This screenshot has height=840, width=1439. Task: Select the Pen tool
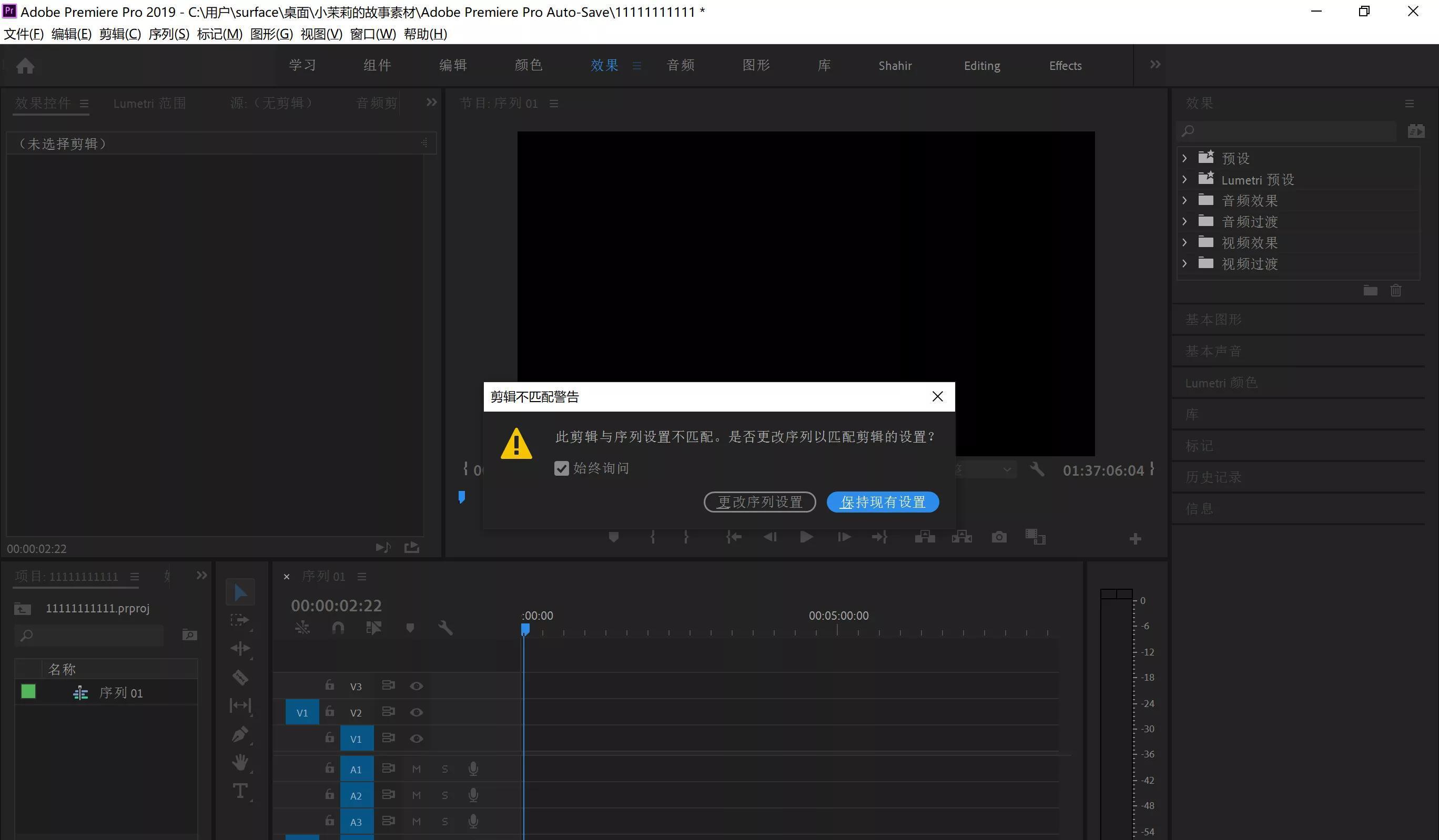click(x=240, y=734)
